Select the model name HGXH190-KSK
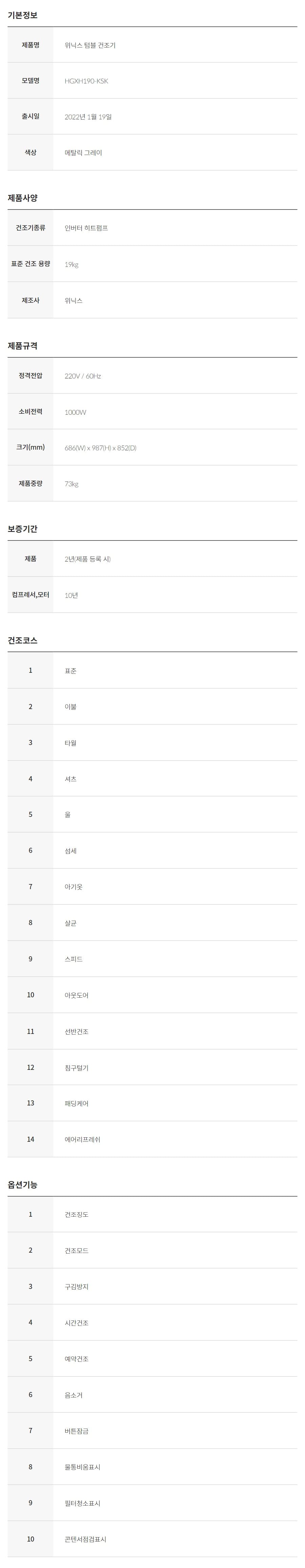This screenshot has height=1568, width=305. coord(86,81)
